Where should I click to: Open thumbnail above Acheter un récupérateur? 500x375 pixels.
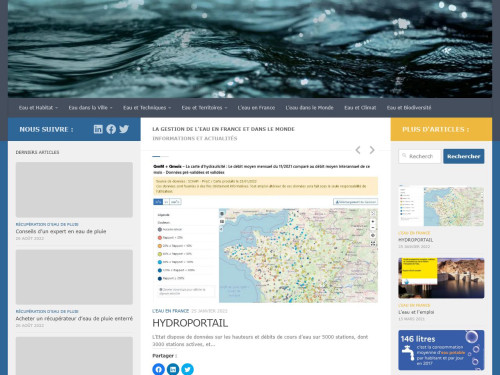[74, 277]
